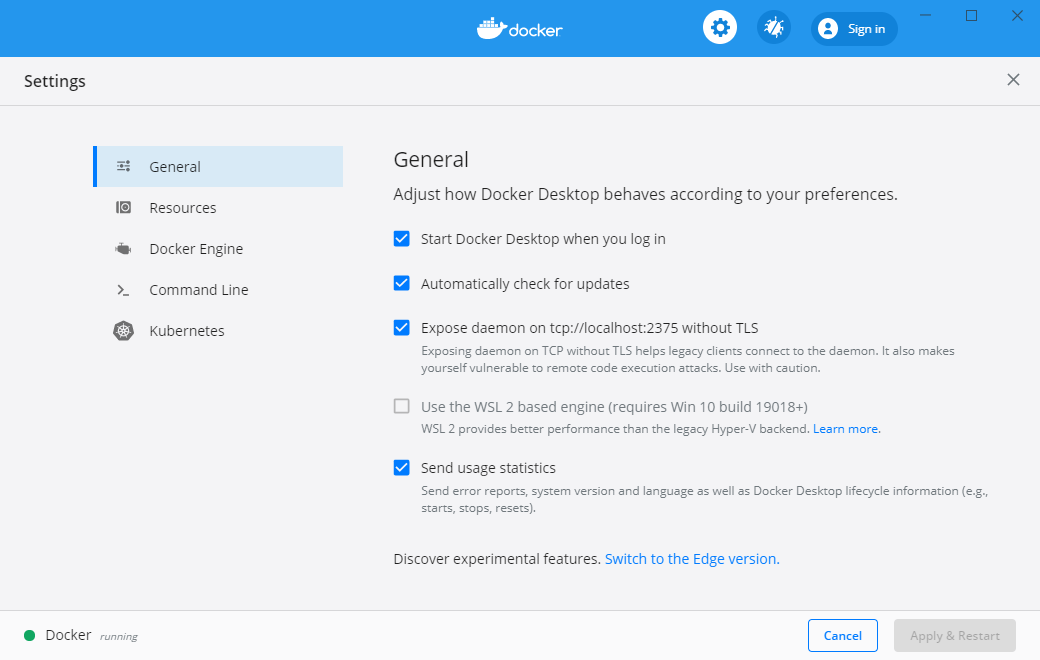Disable Start Docker Desktop when you log in
The image size is (1040, 660).
(x=401, y=239)
